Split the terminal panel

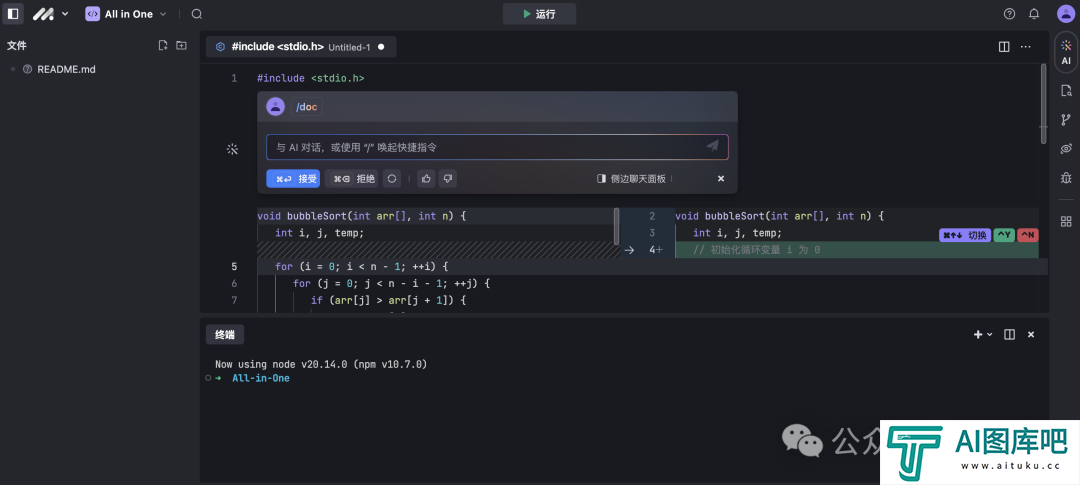[x=1010, y=334]
